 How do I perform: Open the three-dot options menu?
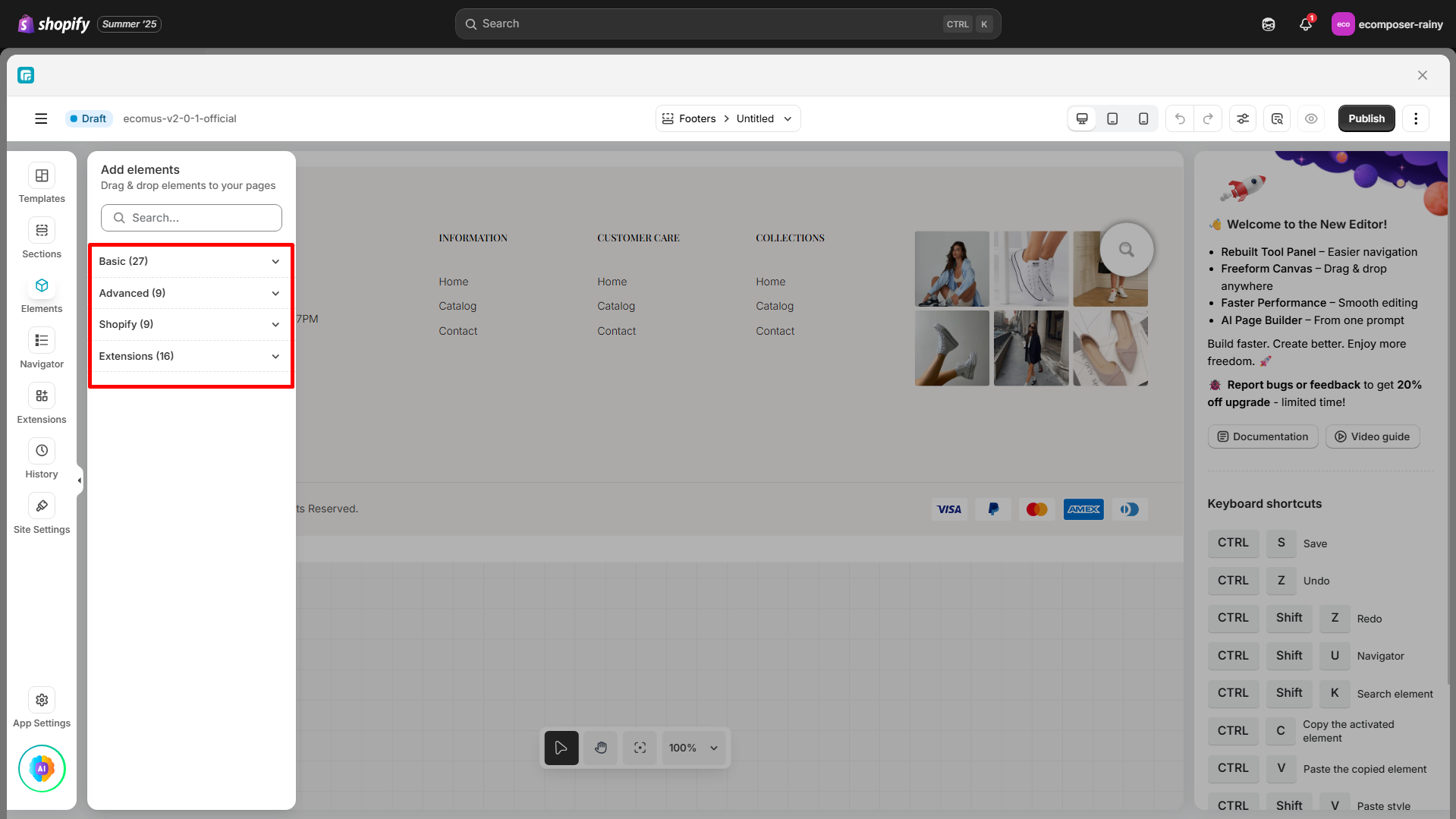tap(1415, 118)
